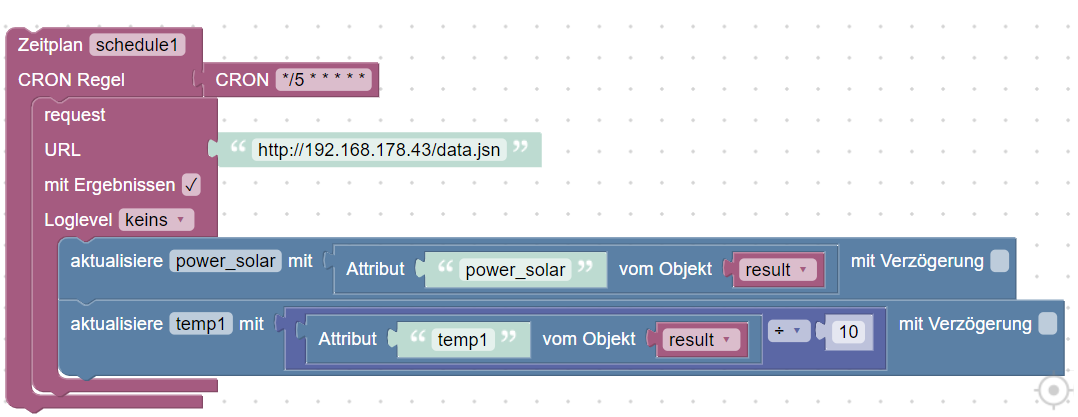Edit the schedule1 name field
Viewport: 1078px width, 417px height.
click(x=138, y=45)
